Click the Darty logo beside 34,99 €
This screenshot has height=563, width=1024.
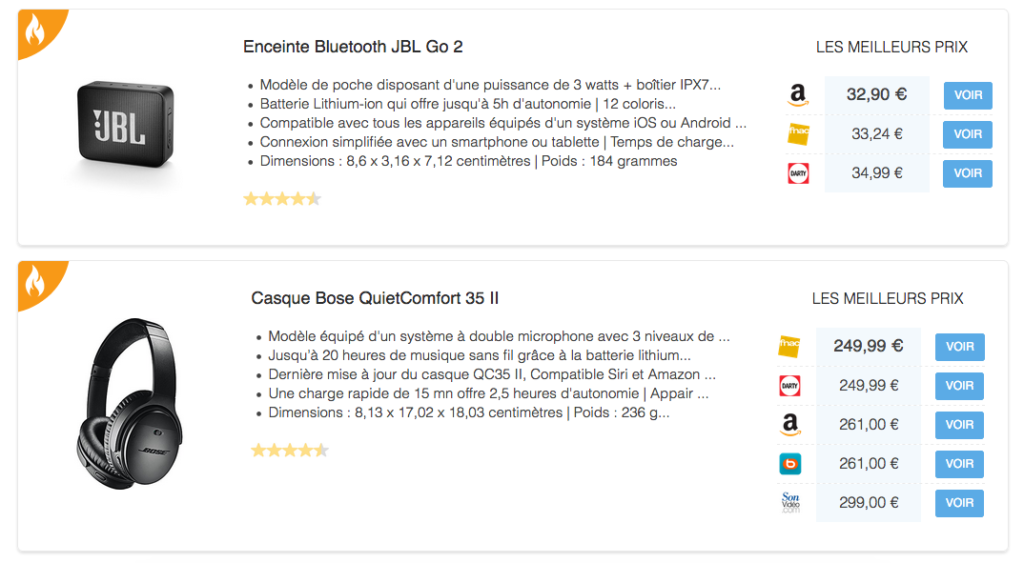(x=798, y=173)
